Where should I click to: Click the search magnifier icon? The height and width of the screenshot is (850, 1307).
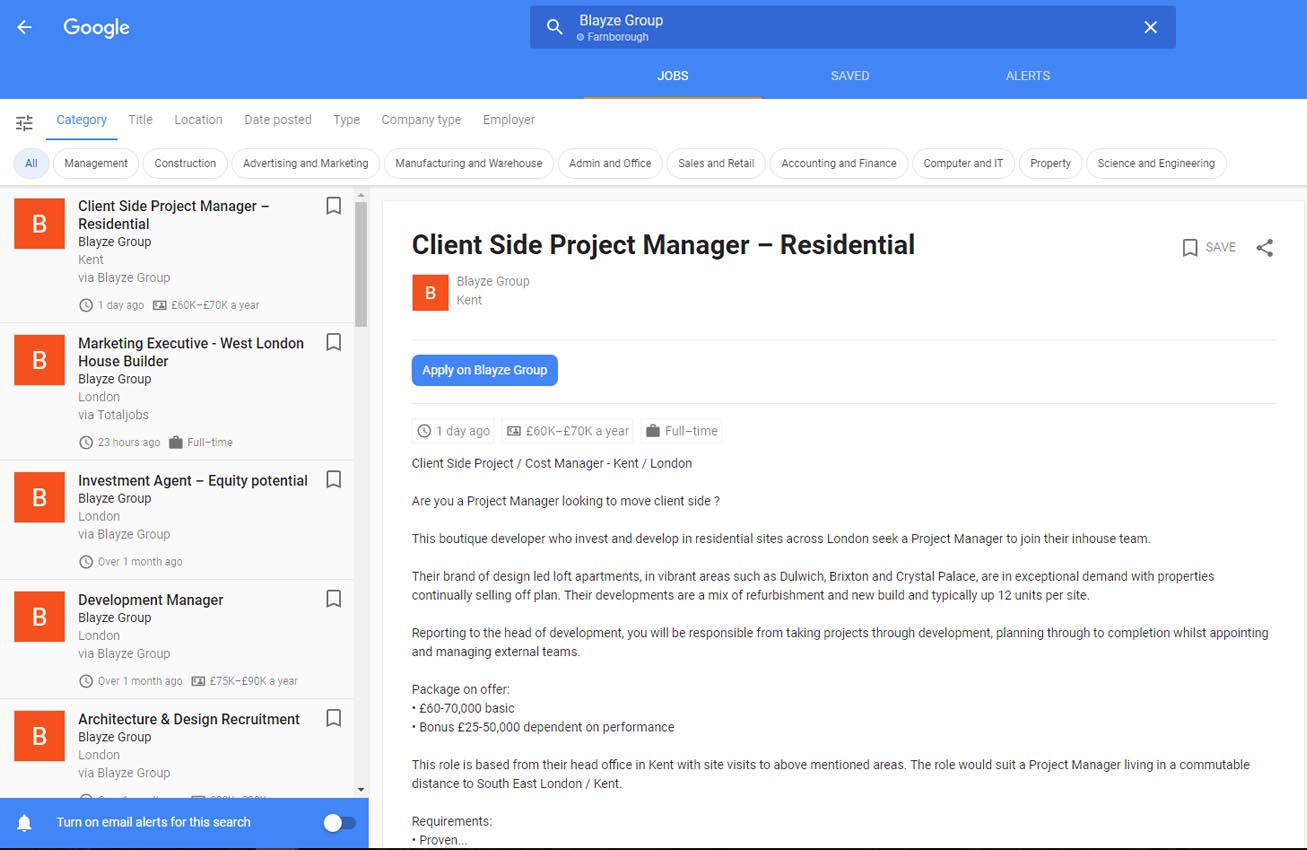click(555, 28)
